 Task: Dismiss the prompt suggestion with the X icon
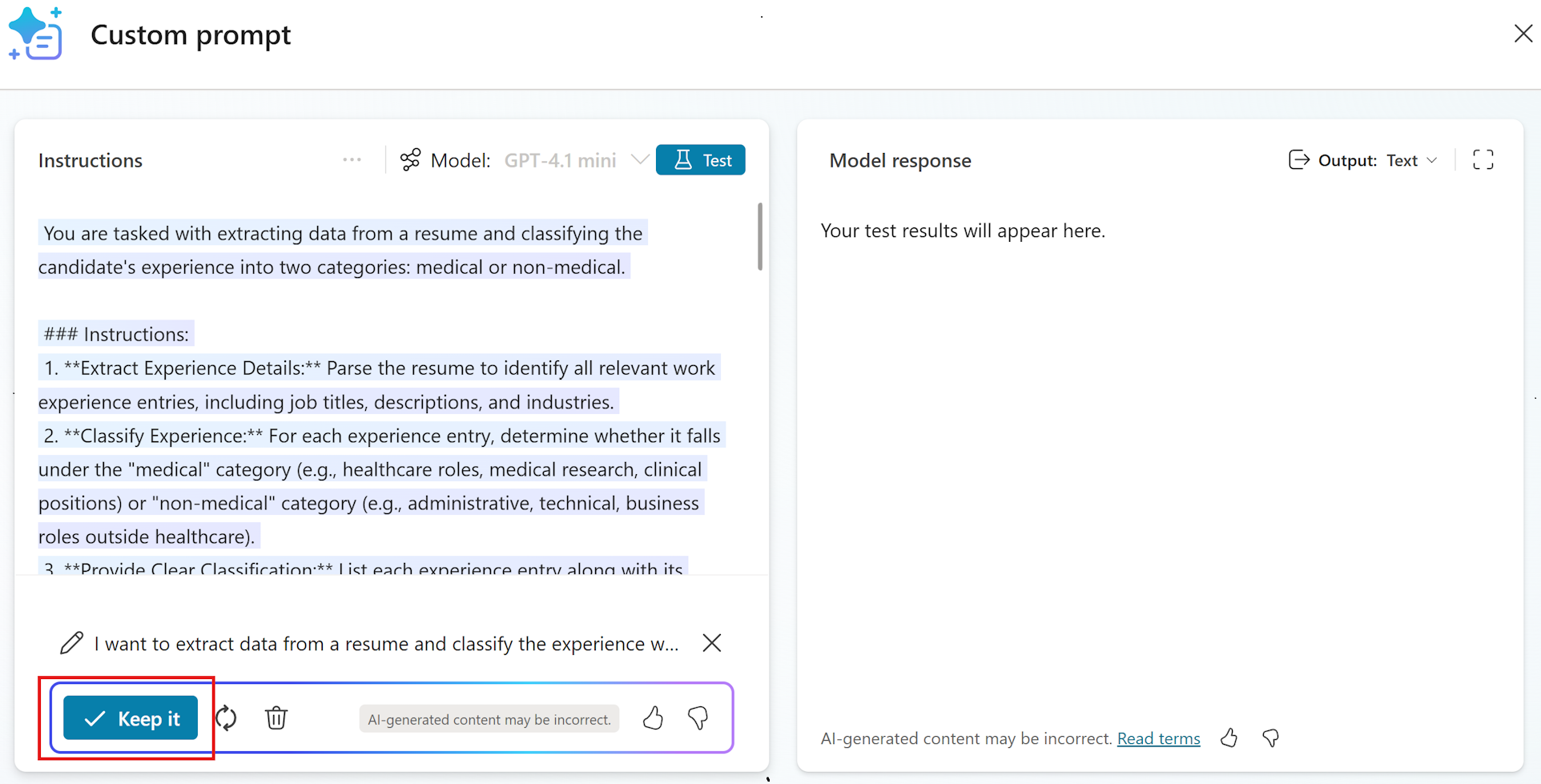pos(711,643)
